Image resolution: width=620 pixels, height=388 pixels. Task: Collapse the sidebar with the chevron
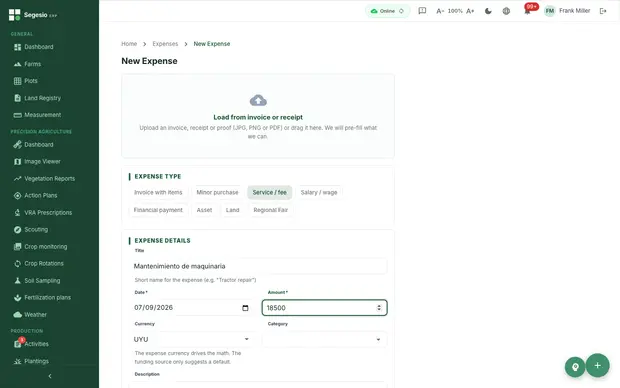coord(50,376)
